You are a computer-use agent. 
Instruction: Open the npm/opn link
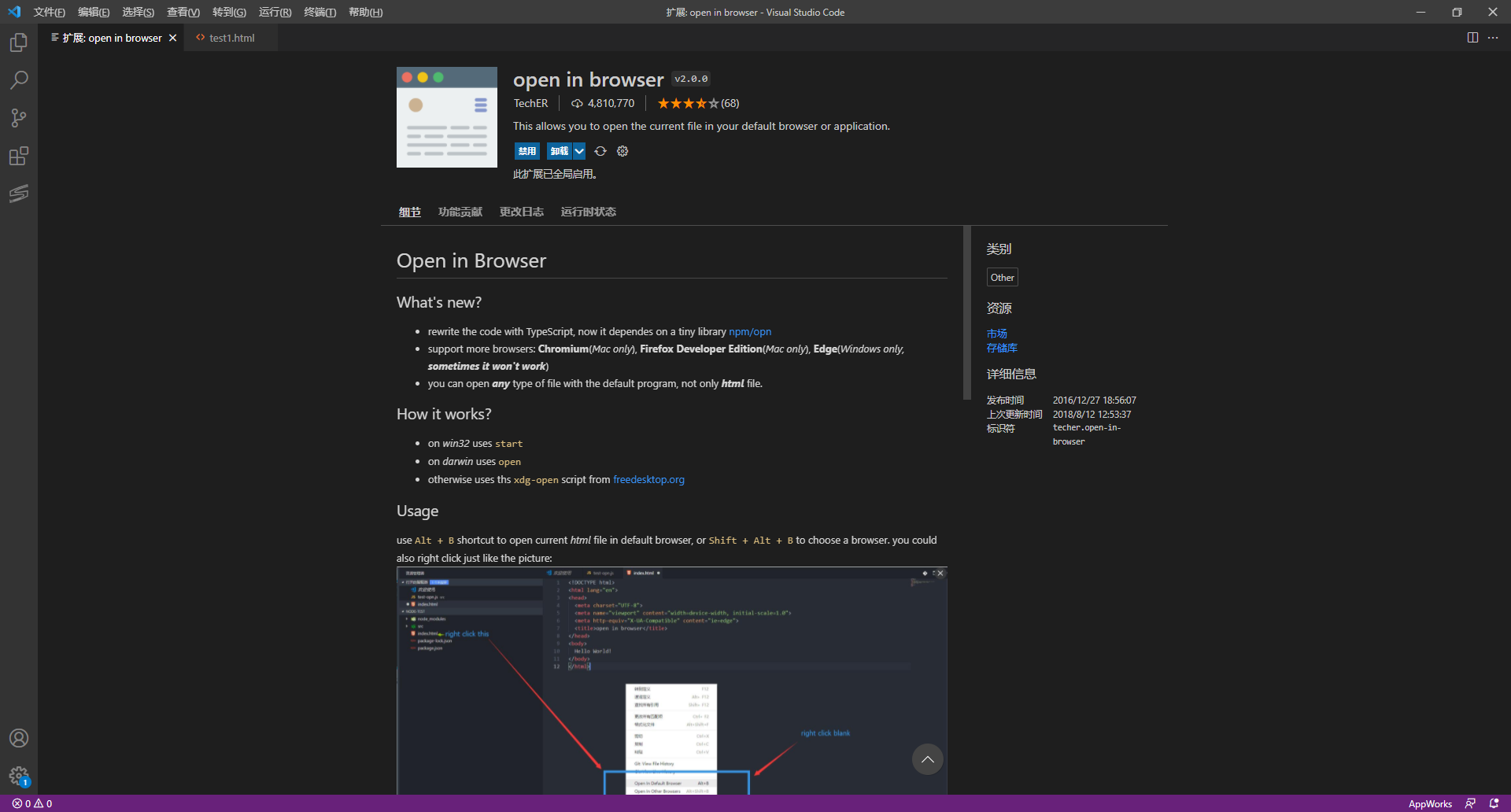click(x=750, y=331)
